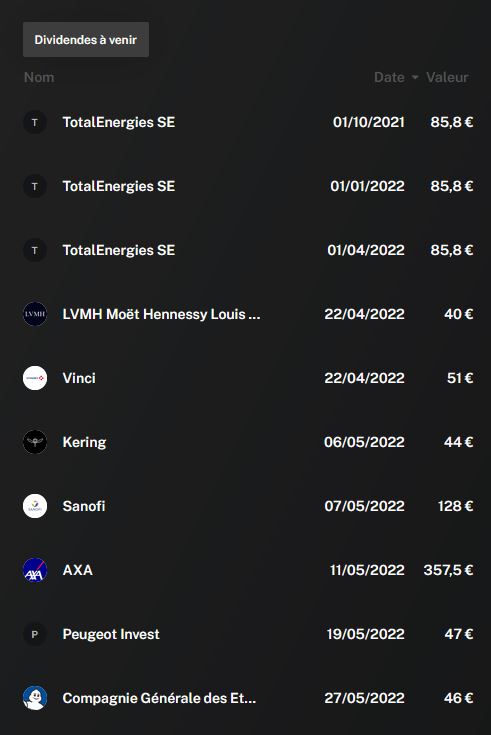Click the Michelin Bibendum logo icon
Screen dimensions: 491x735
tap(35, 698)
